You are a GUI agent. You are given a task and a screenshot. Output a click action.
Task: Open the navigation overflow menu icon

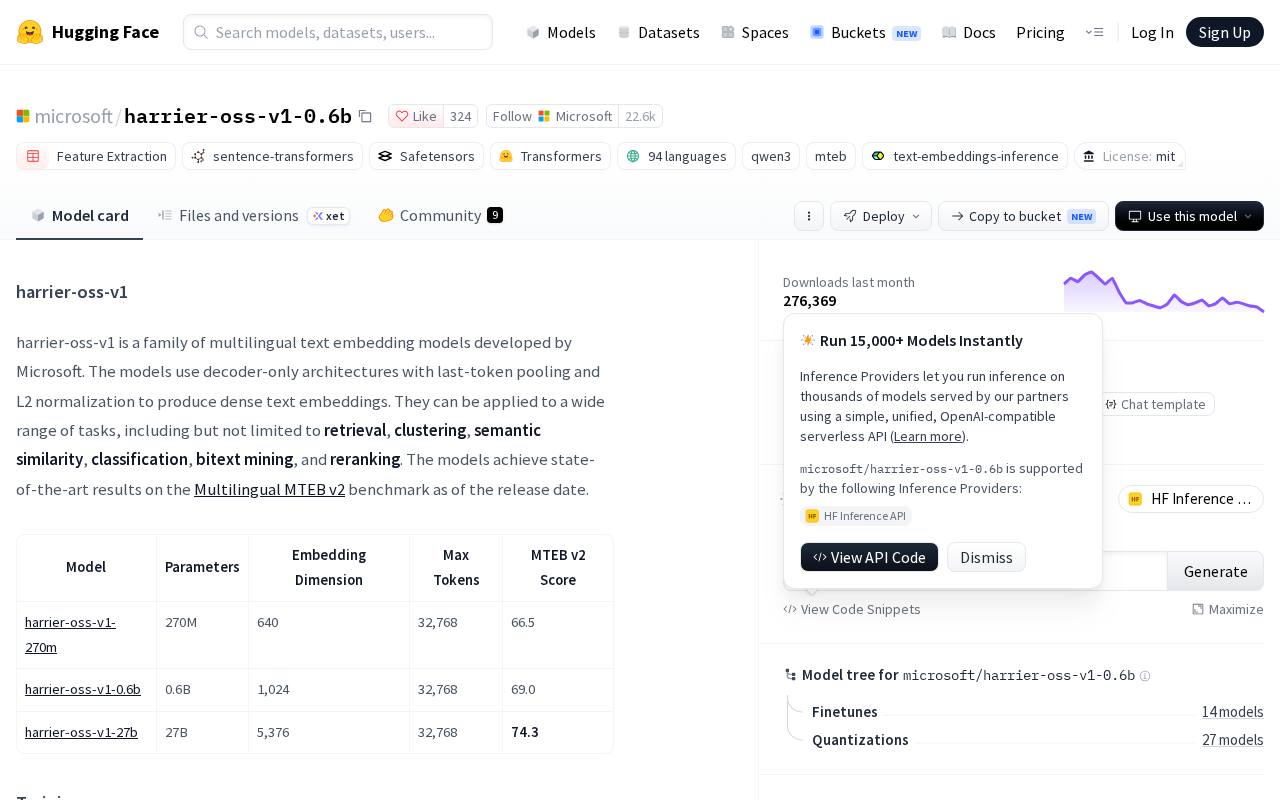click(x=1094, y=32)
